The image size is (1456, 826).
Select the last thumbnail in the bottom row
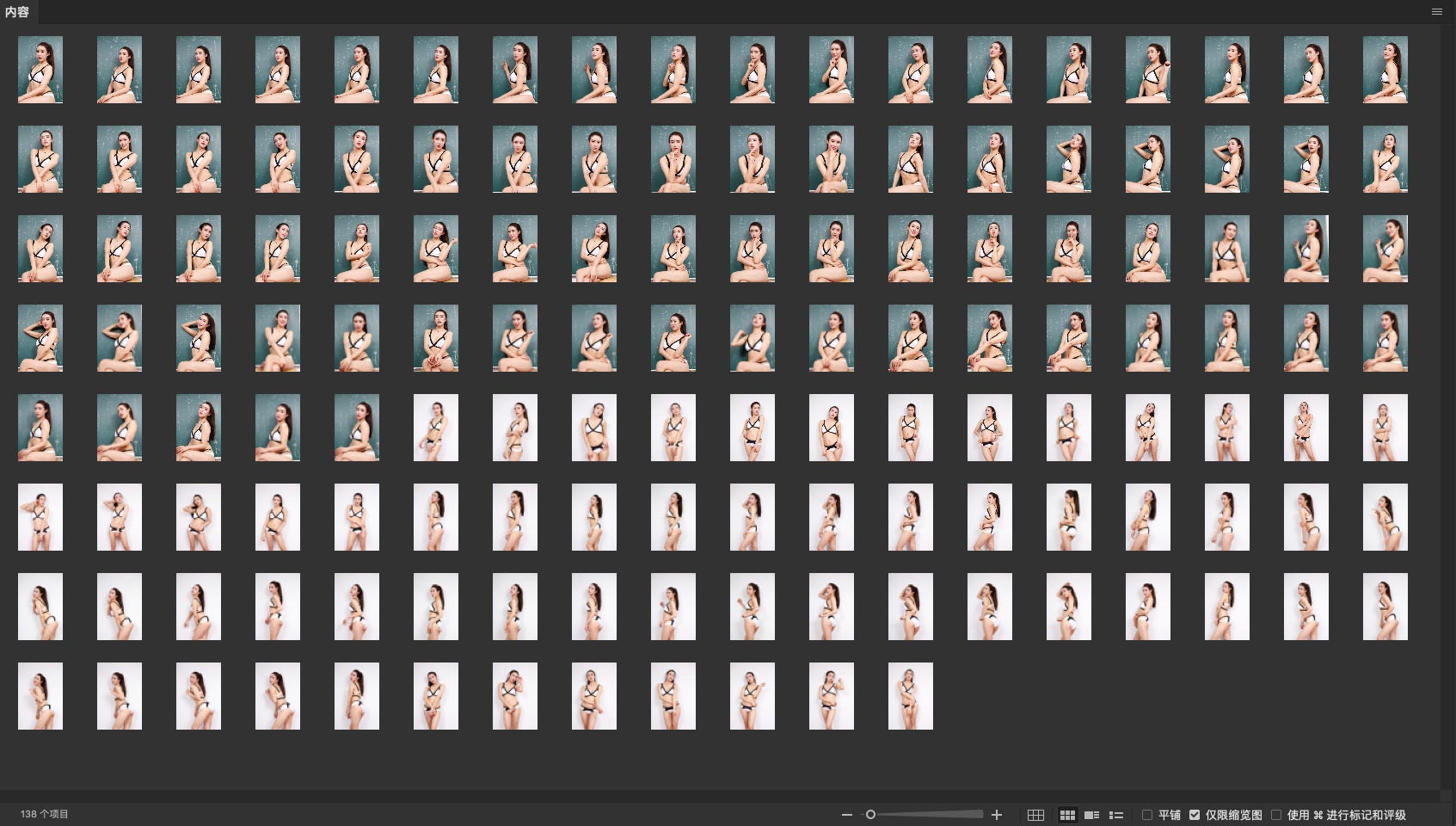tap(910, 696)
